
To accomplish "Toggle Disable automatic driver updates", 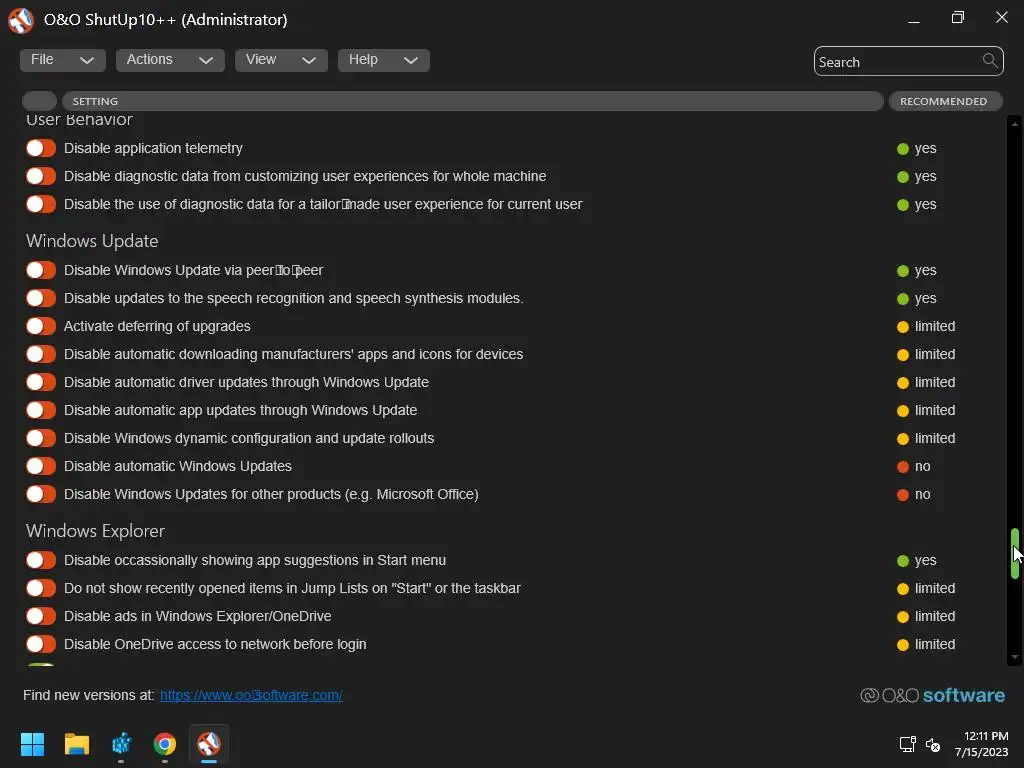I will [40, 383].
